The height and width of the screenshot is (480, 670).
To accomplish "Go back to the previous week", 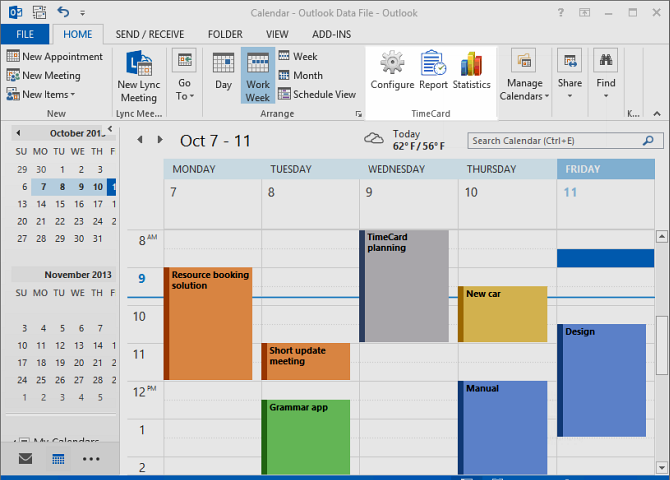I will [140, 139].
